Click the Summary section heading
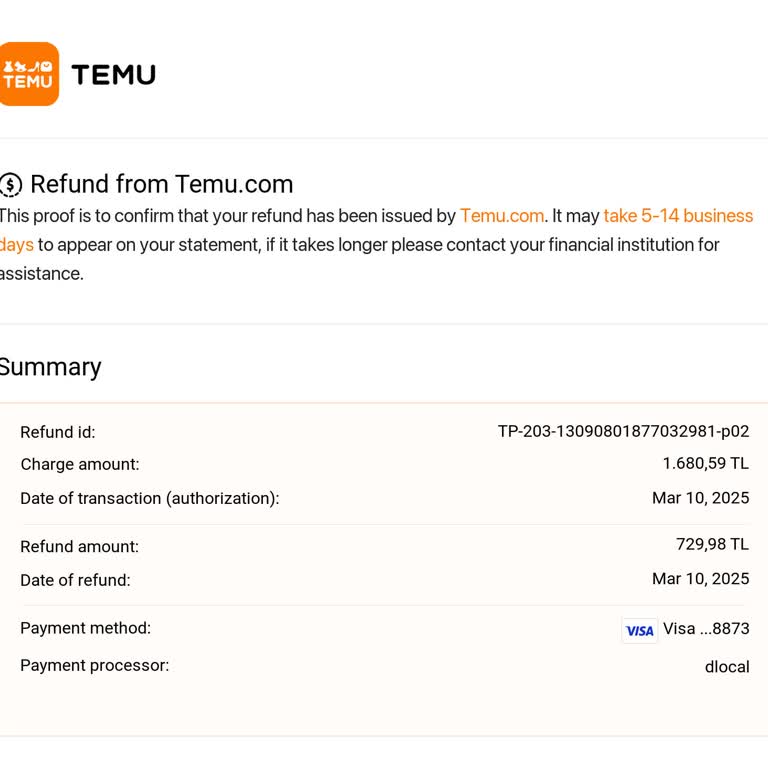768x768 pixels. [50, 367]
